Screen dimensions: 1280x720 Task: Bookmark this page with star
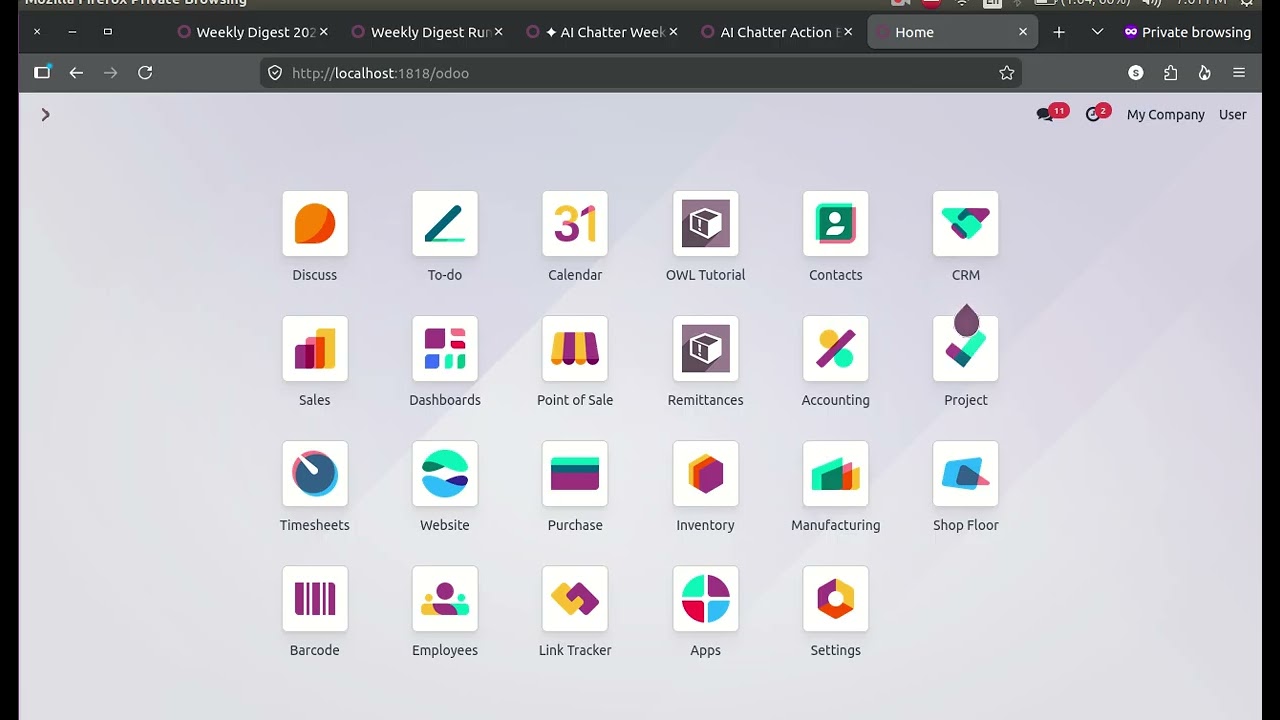click(1007, 73)
